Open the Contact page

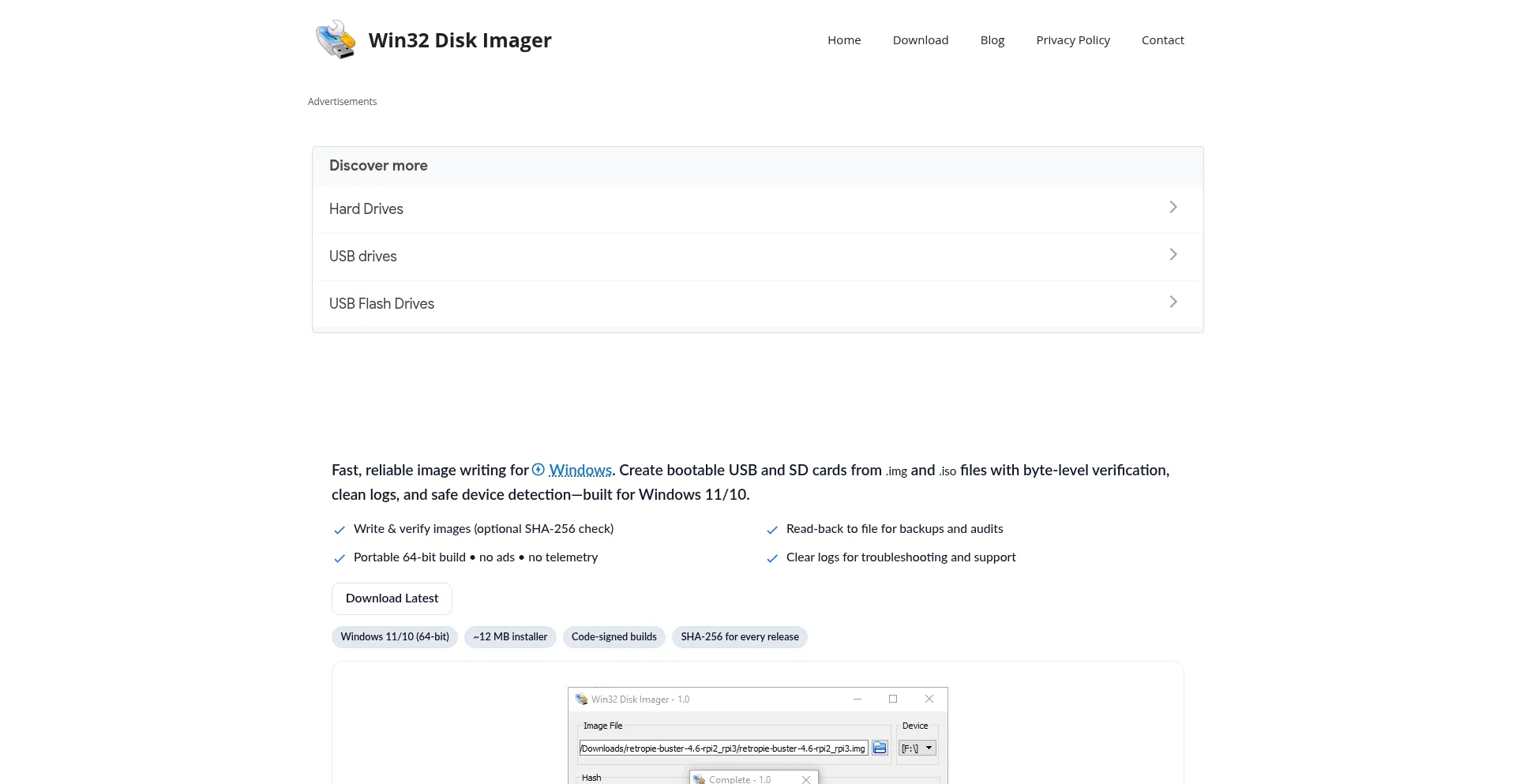coord(1163,40)
